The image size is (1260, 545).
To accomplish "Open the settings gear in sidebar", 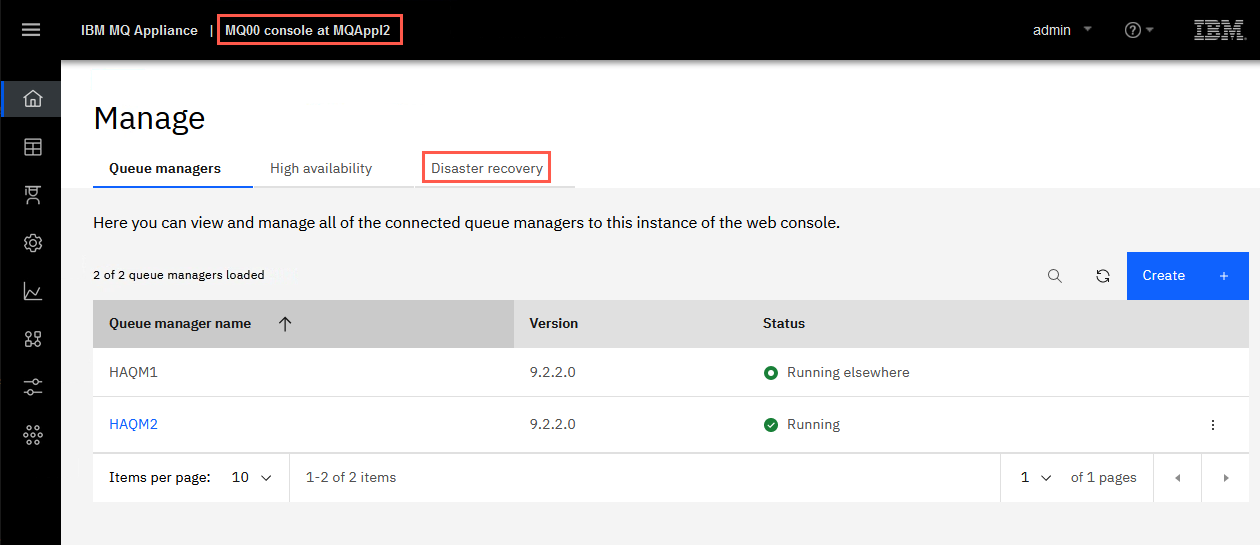I will (32, 243).
